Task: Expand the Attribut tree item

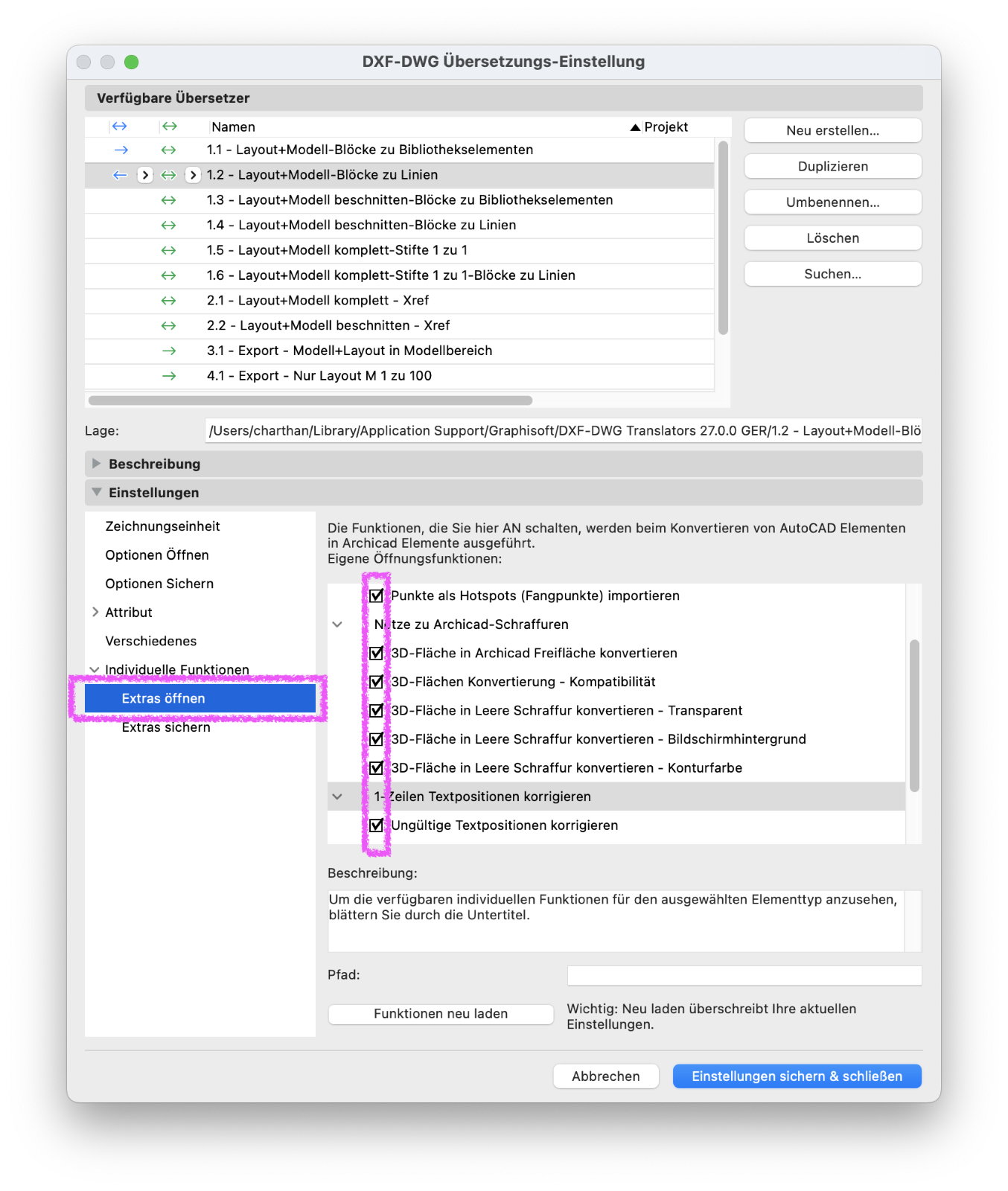Action: pyautogui.click(x=95, y=612)
